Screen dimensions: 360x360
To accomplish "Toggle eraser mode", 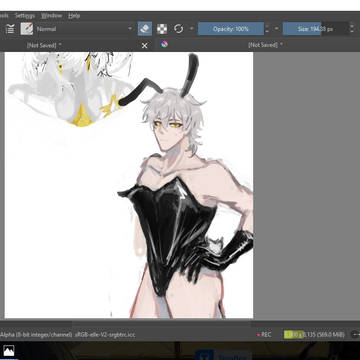I will pyautogui.click(x=145, y=29).
